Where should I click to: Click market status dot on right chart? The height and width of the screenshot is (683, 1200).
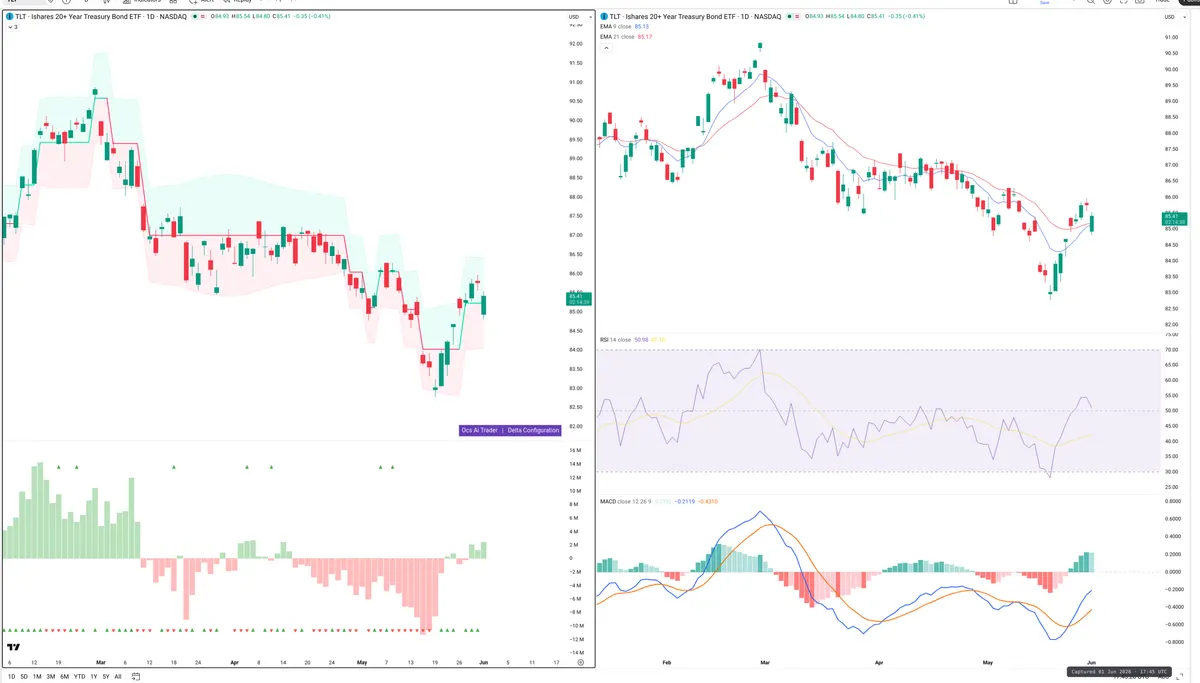click(x=789, y=17)
